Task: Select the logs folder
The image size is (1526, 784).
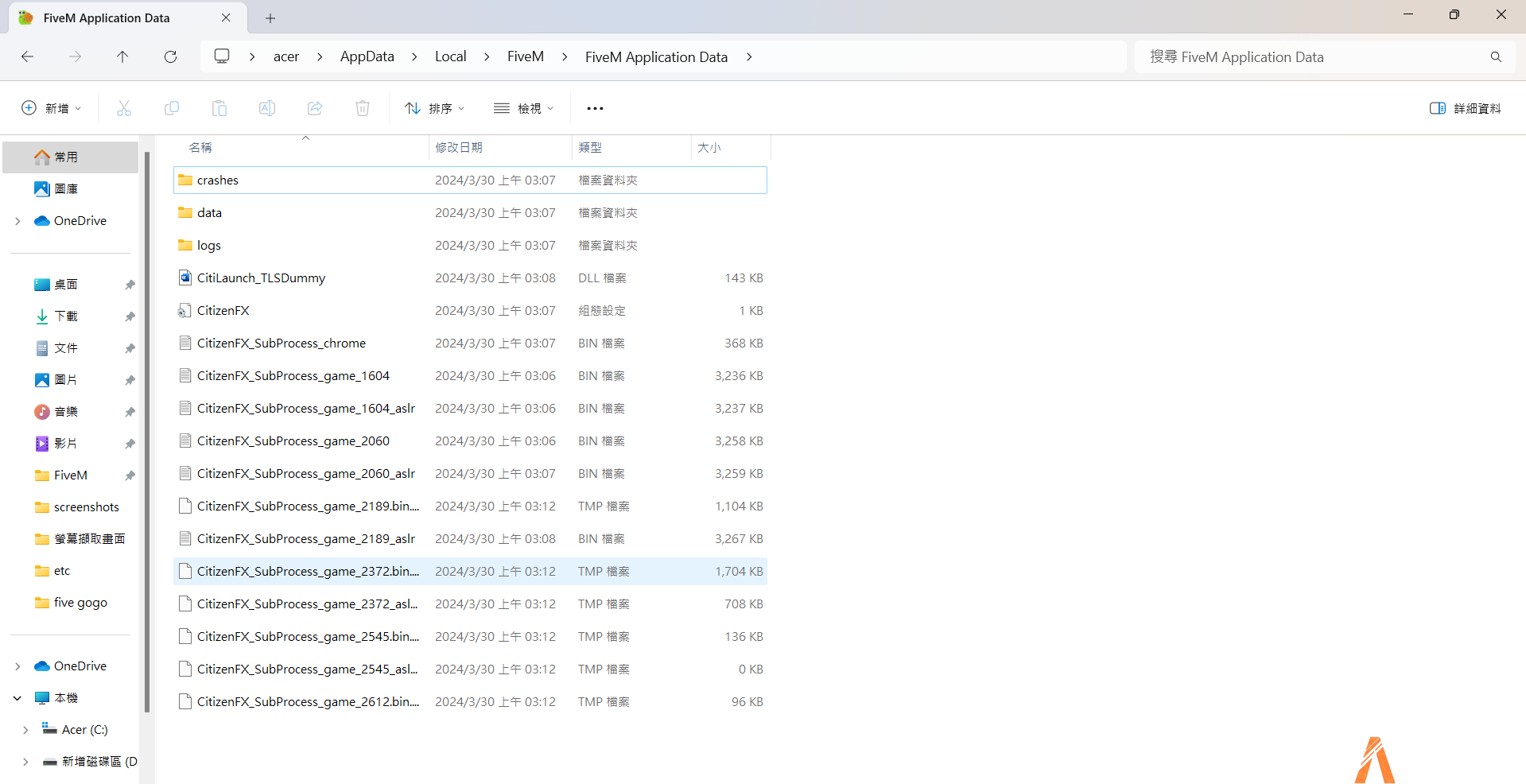Action: pos(470,246)
